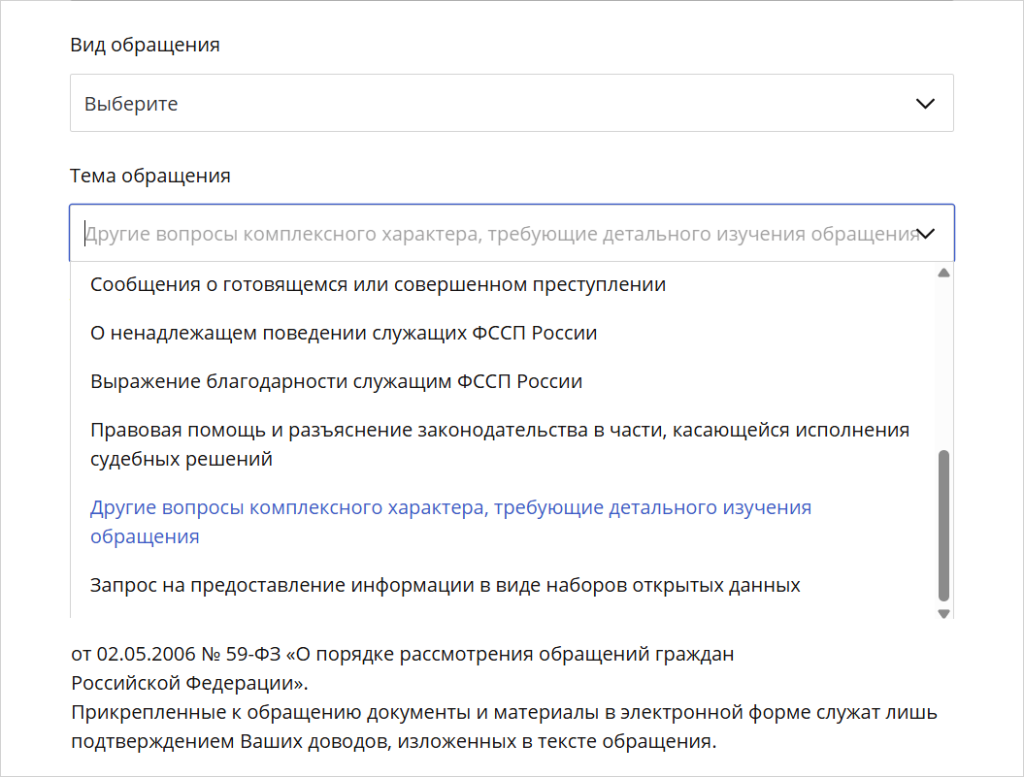This screenshot has width=1024, height=777.
Task: Collapse "Тема обращения" list via its chevron
Action: coord(925,234)
